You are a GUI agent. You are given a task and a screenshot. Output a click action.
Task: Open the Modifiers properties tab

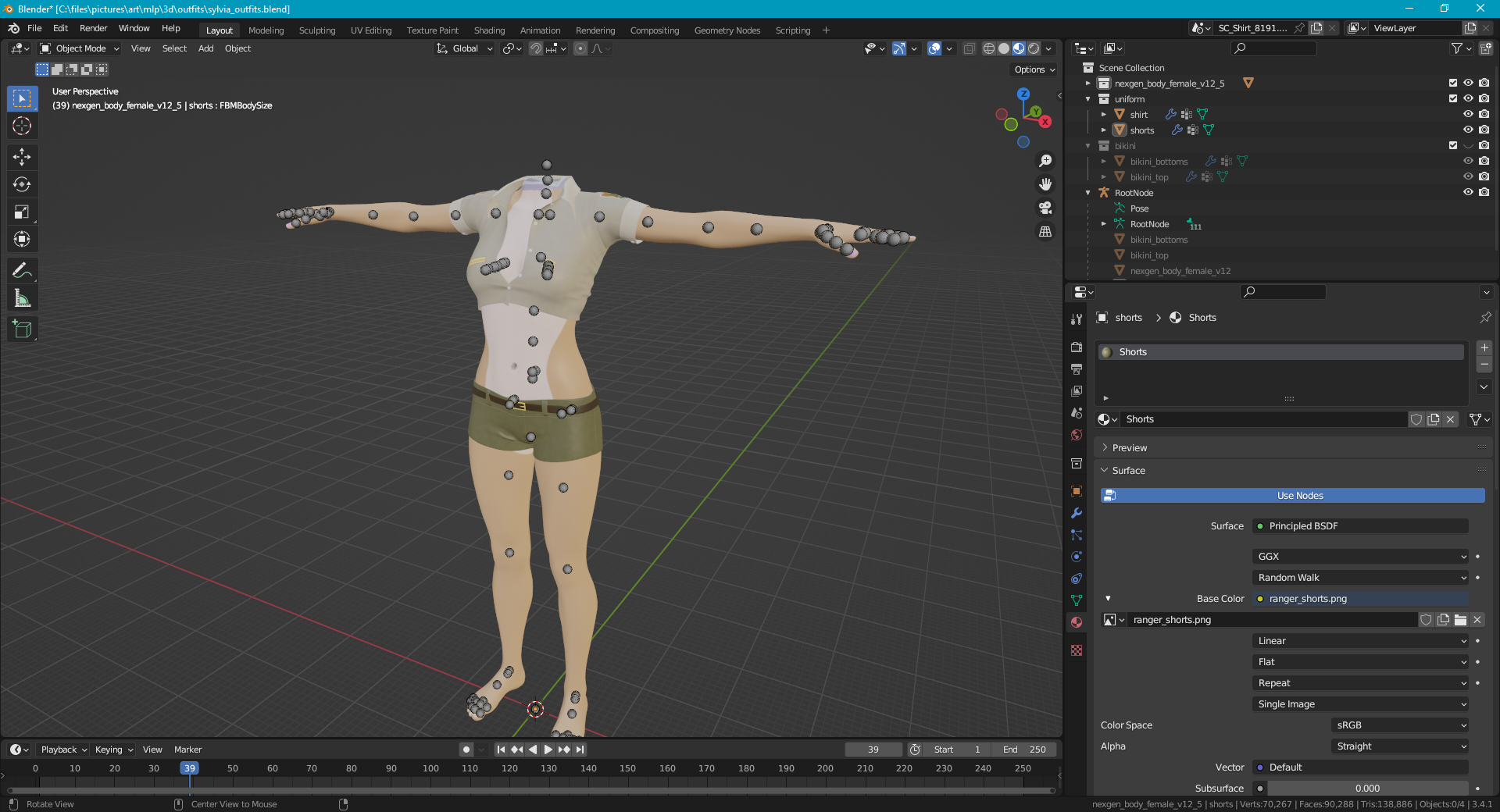(1077, 513)
